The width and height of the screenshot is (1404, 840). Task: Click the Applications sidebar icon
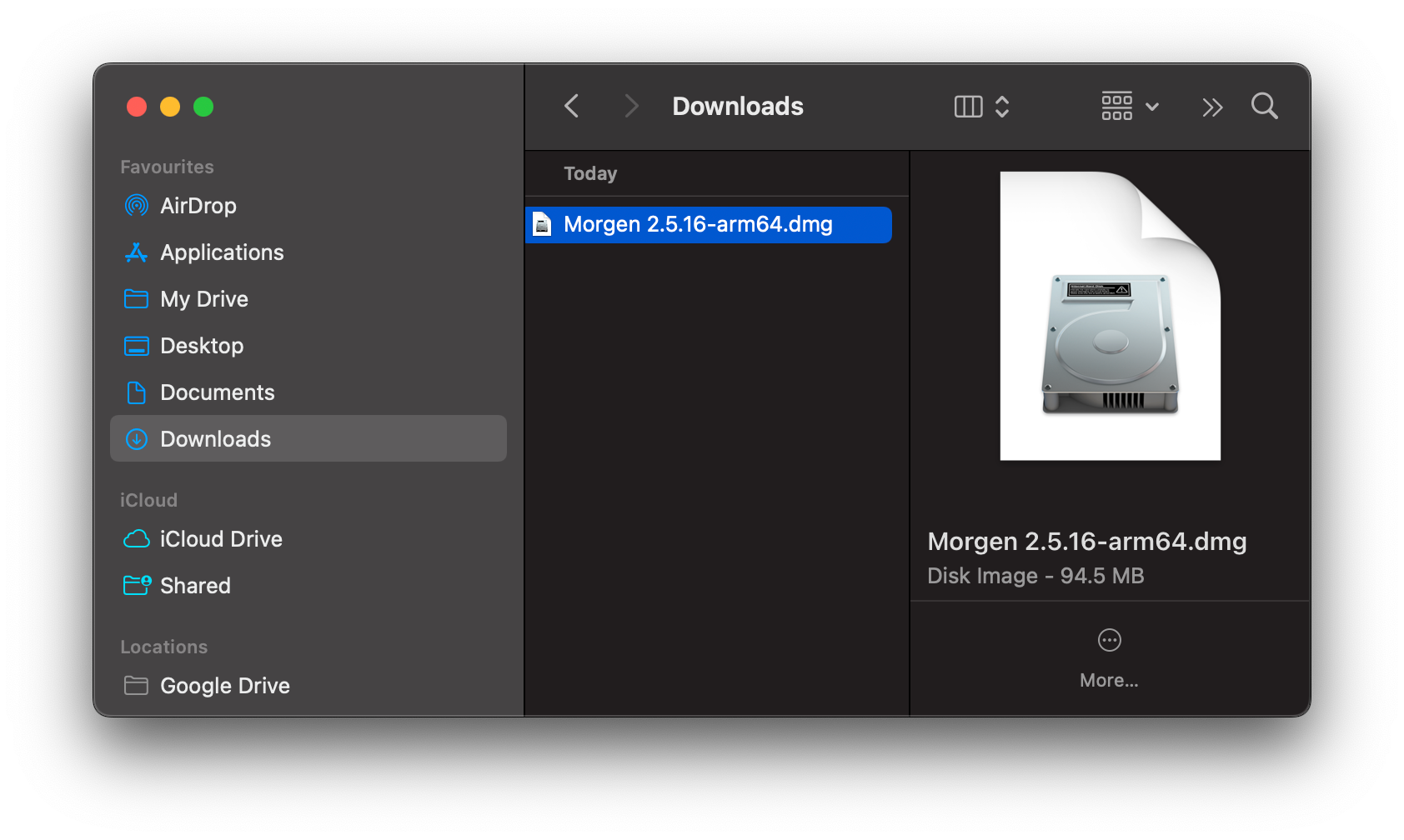pyautogui.click(x=137, y=252)
